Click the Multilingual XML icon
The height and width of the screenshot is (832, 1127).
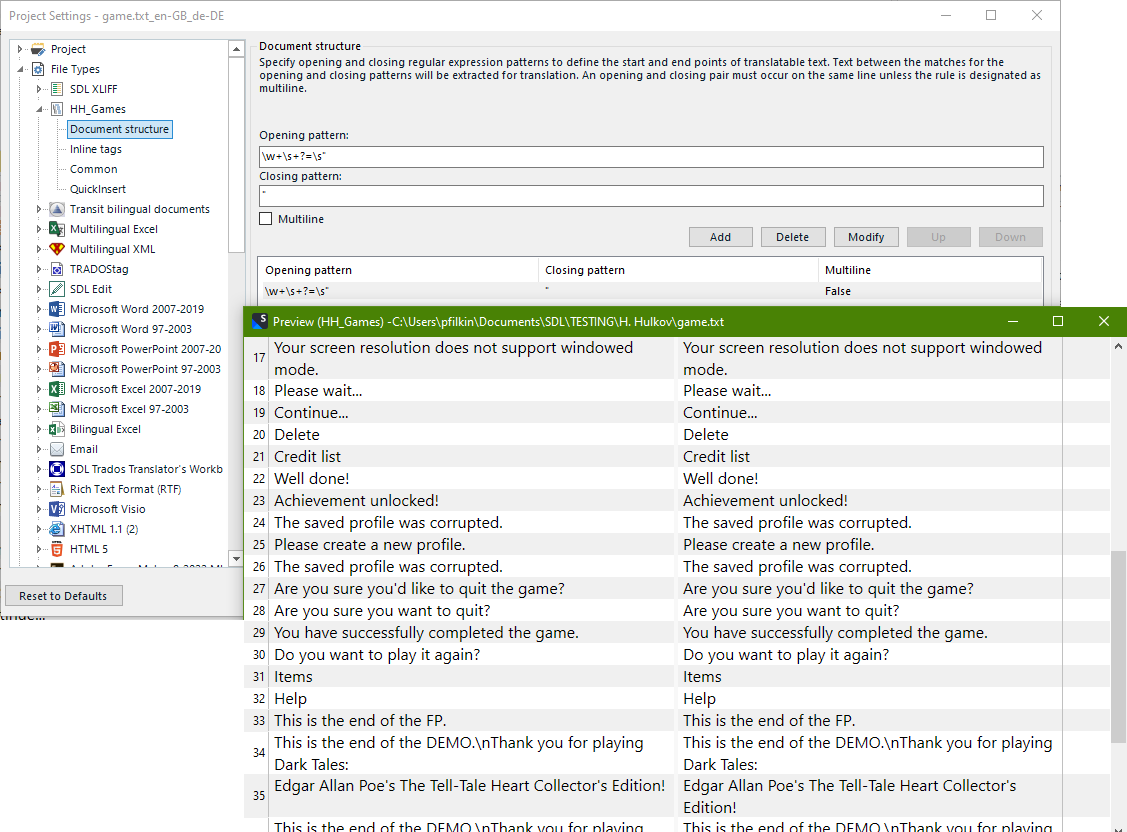tap(58, 249)
